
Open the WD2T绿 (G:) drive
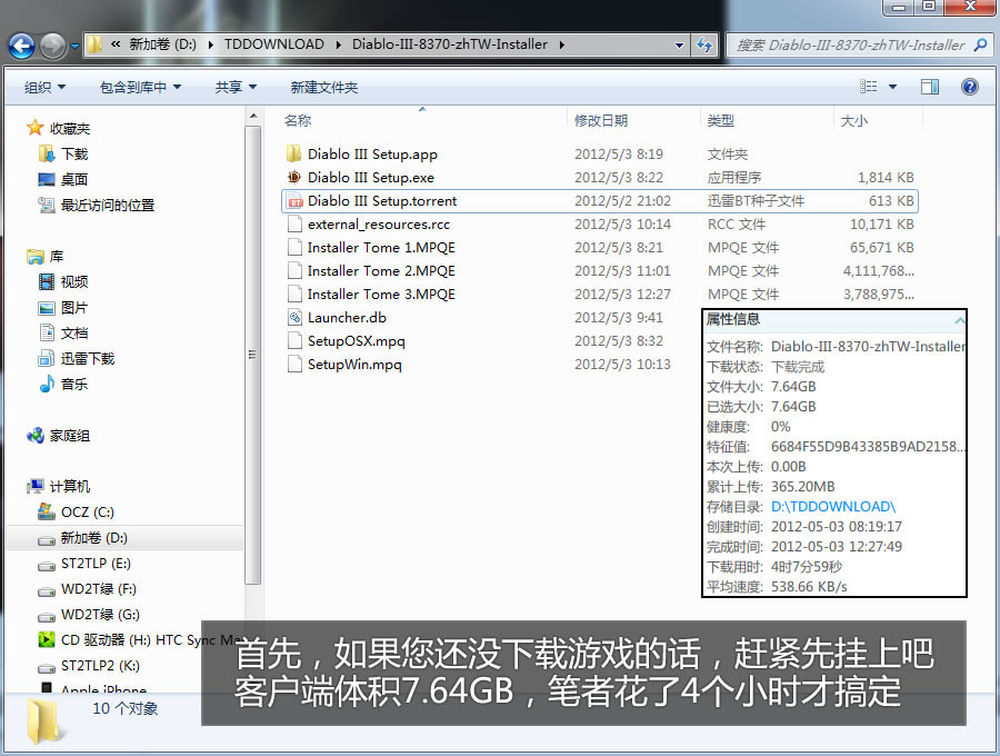(x=99, y=614)
